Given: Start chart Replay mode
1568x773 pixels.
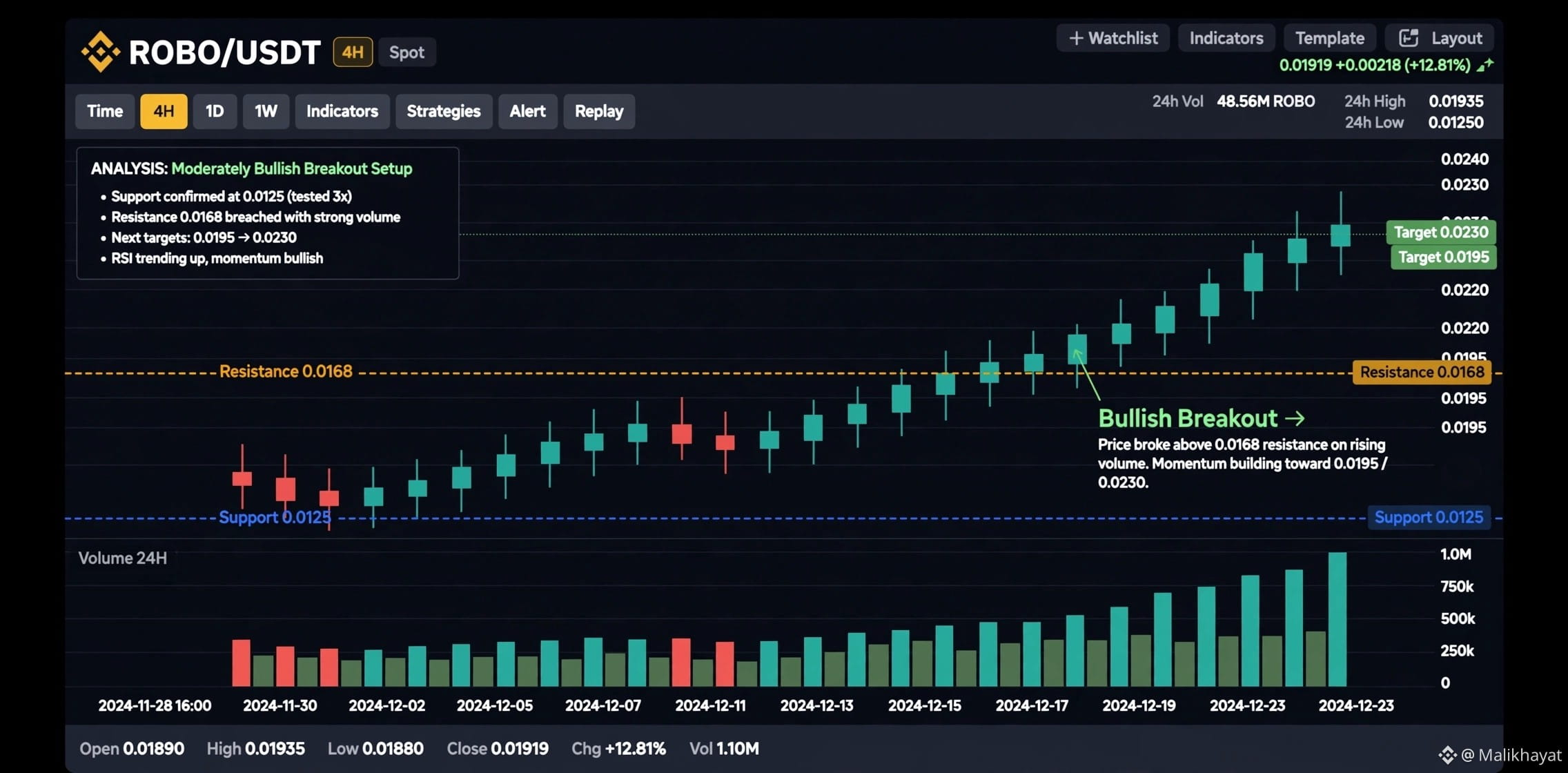Looking at the screenshot, I should (x=599, y=111).
